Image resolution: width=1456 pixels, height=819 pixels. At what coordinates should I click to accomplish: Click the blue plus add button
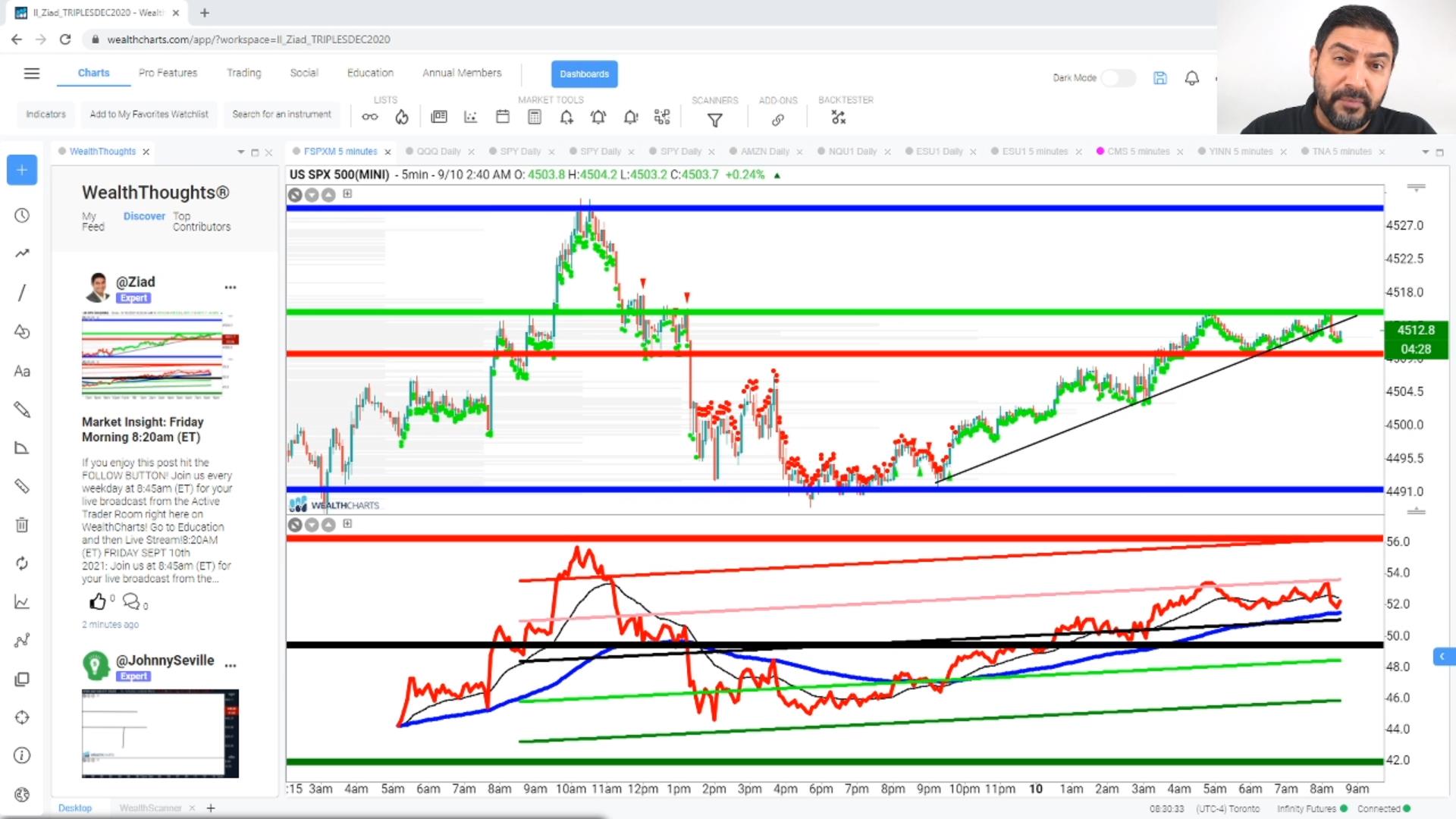(x=22, y=170)
